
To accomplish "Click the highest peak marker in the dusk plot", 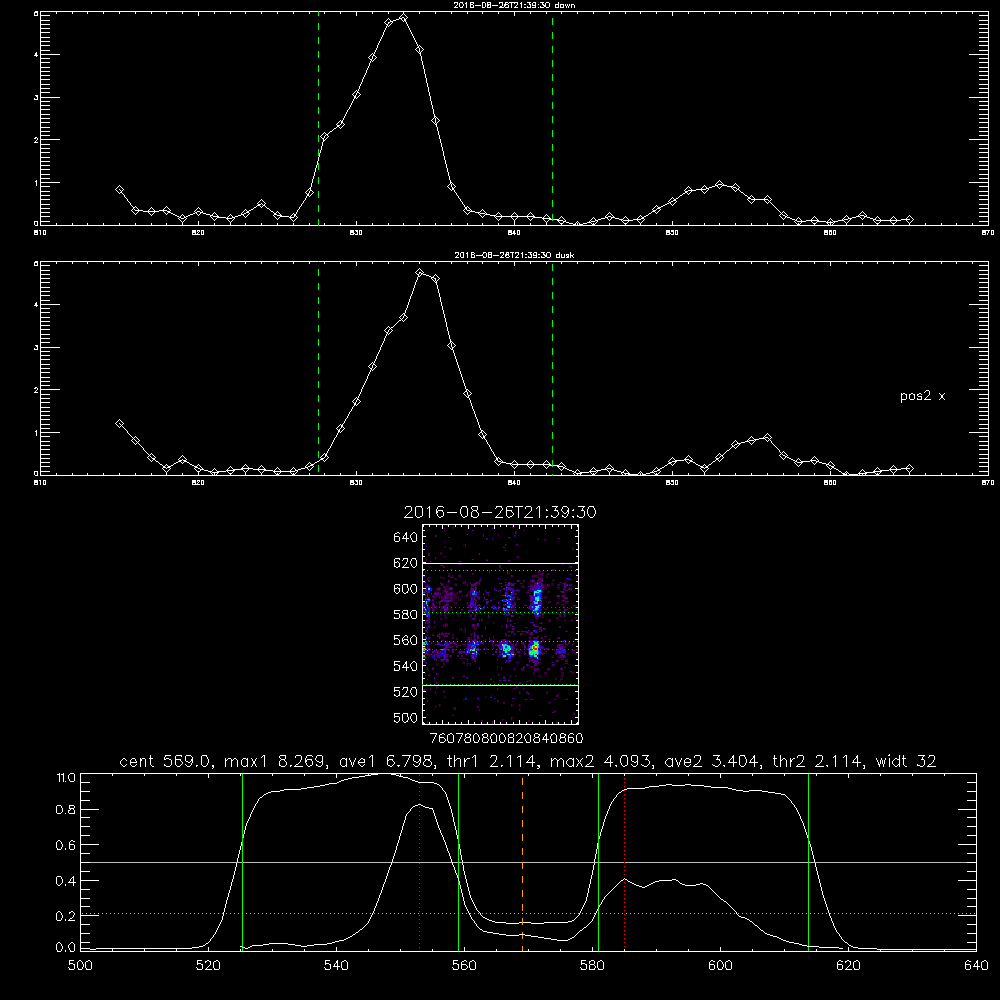I will pos(419,272).
